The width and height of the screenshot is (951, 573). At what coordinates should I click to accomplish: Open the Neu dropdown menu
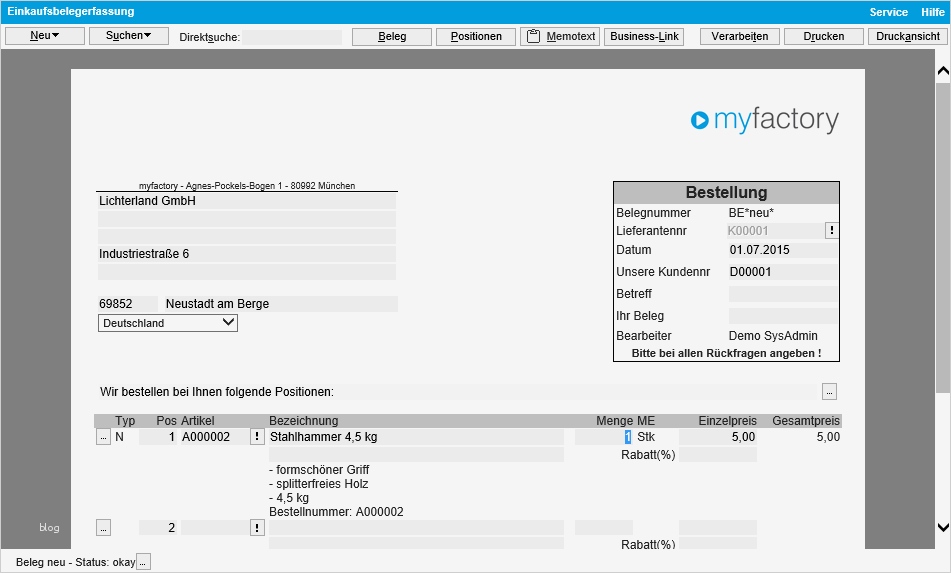[45, 36]
